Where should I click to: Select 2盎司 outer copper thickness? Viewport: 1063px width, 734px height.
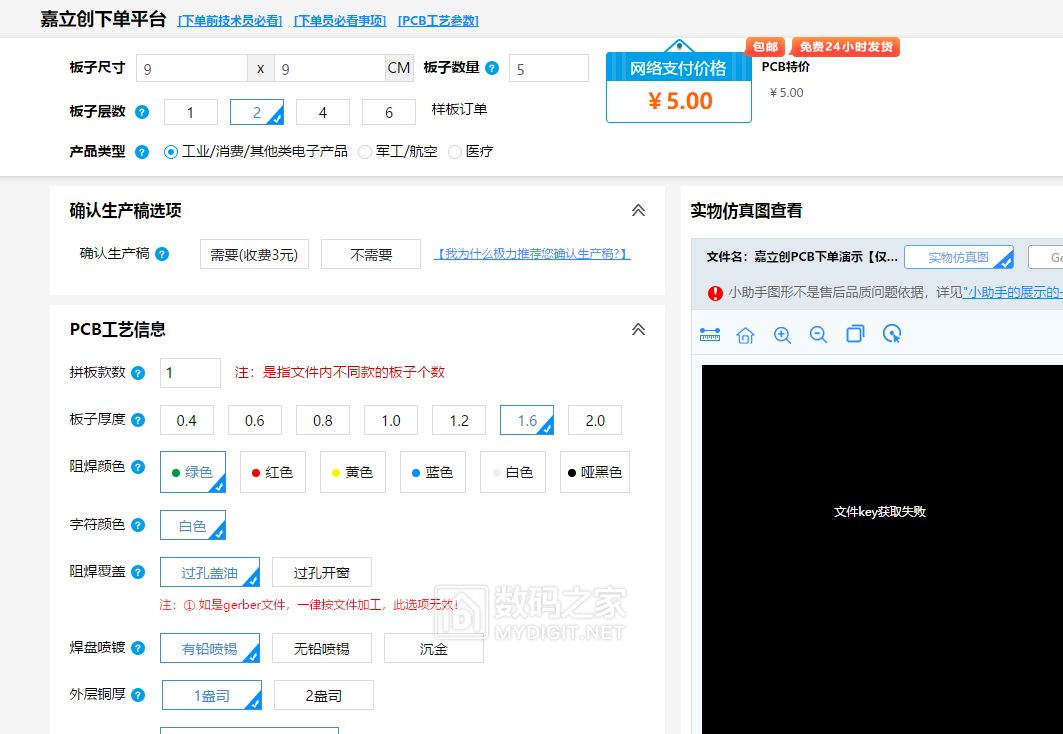(x=323, y=695)
